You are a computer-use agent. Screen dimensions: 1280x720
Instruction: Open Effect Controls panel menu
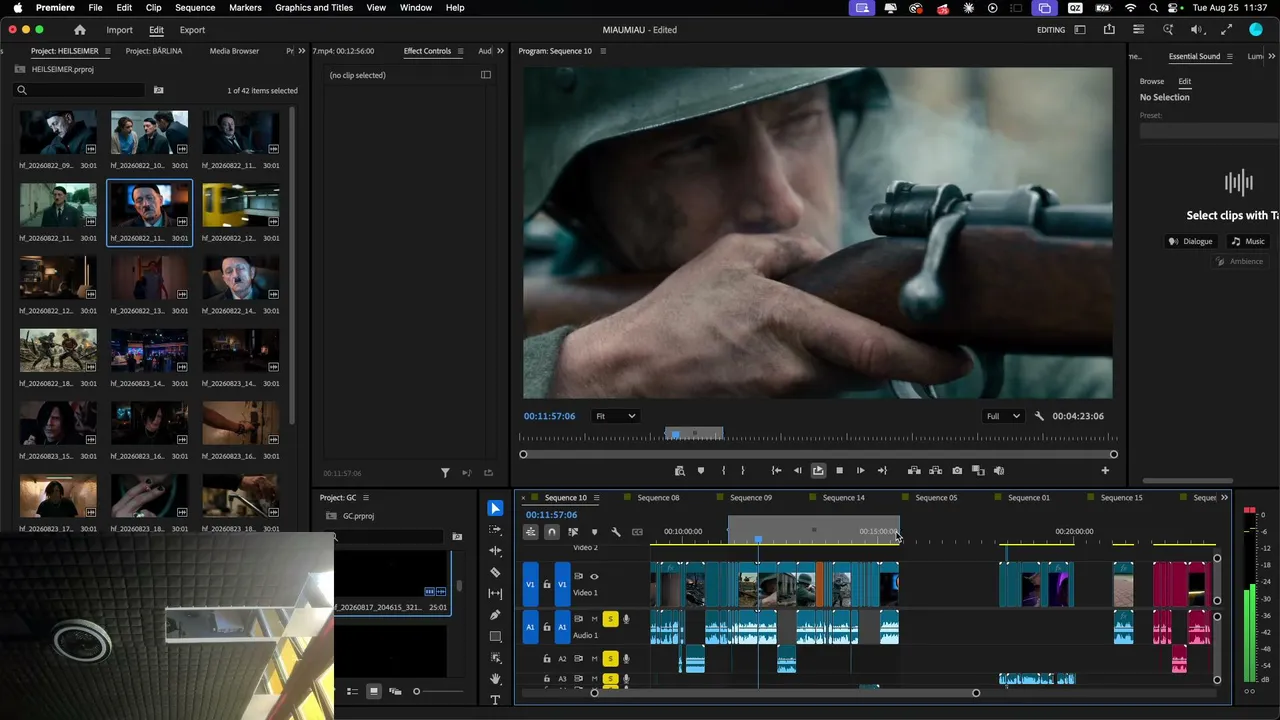[x=460, y=51]
